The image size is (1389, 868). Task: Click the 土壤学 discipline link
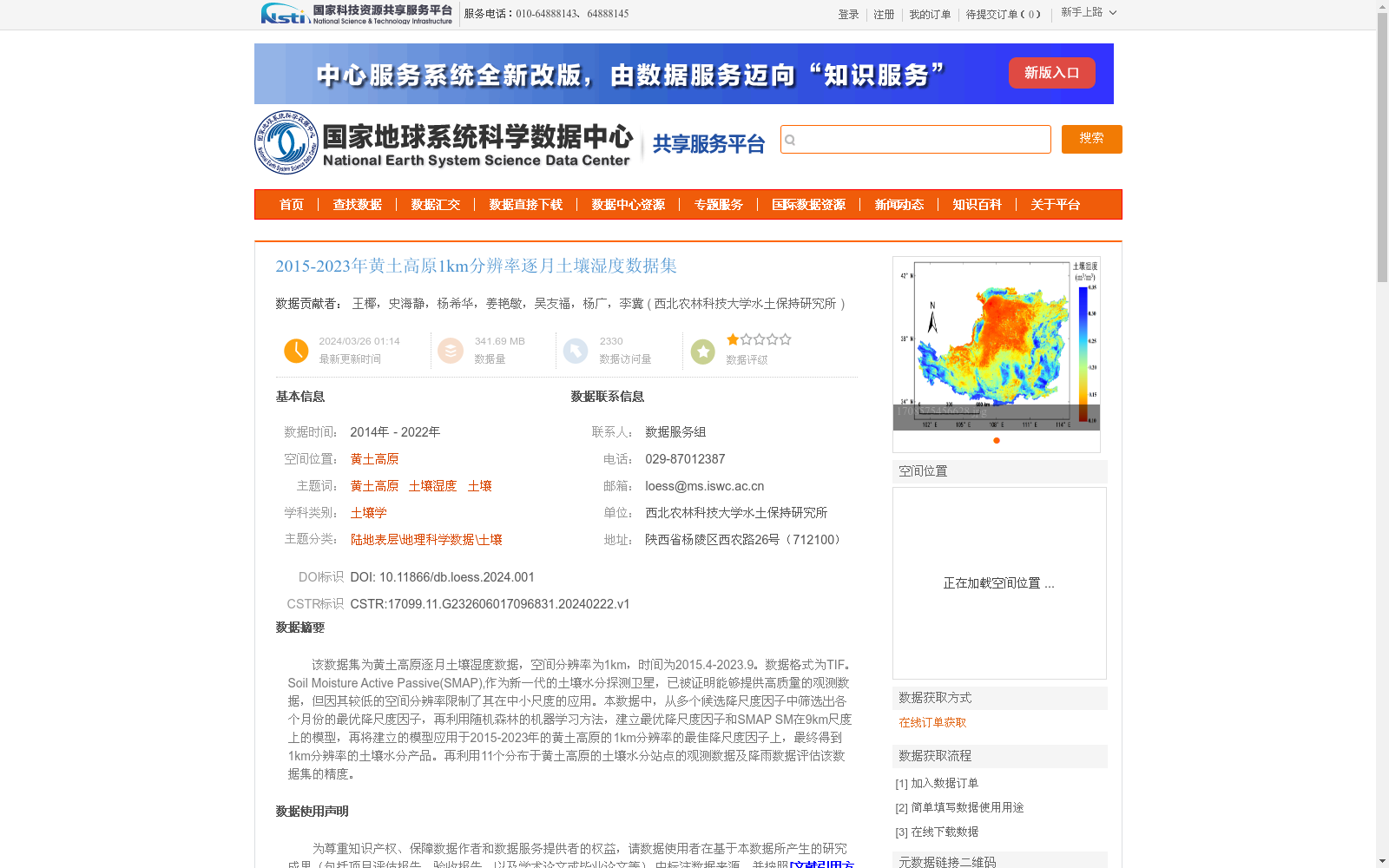(x=368, y=513)
